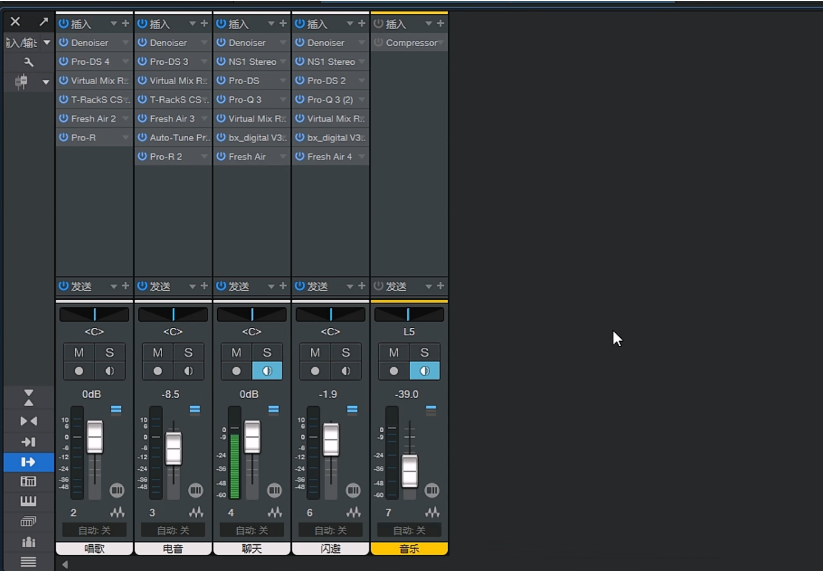This screenshot has width=823, height=572.
Task: Click the 电音 volume fader handle
Action: tap(174, 449)
